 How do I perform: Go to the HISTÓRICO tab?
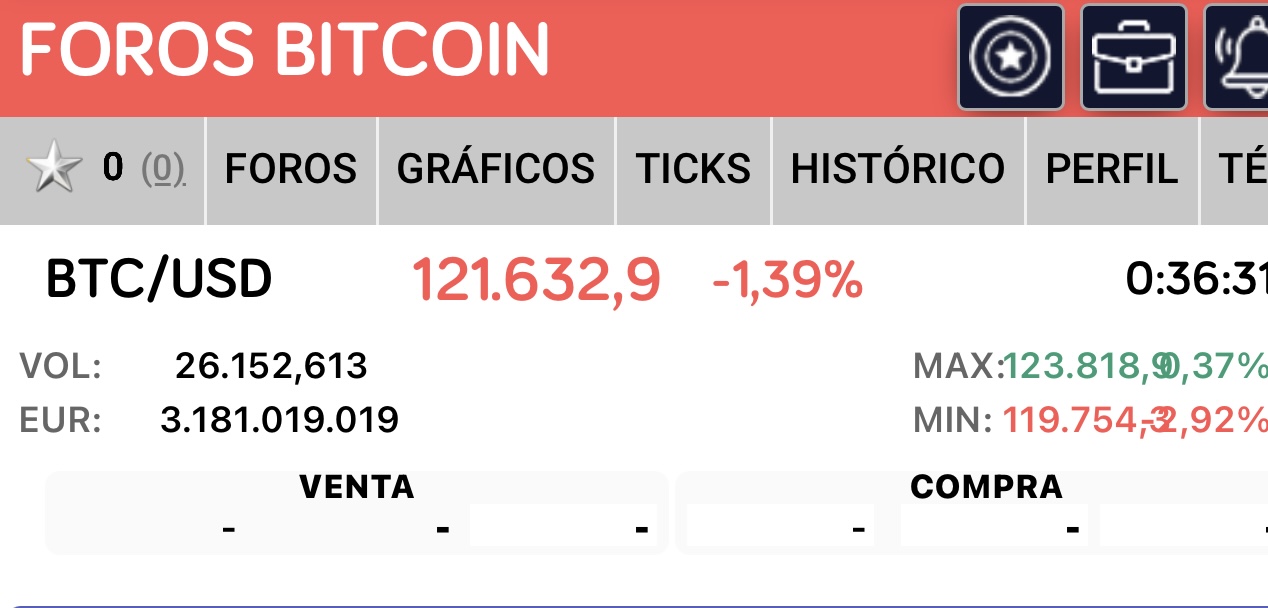pyautogui.click(x=898, y=169)
